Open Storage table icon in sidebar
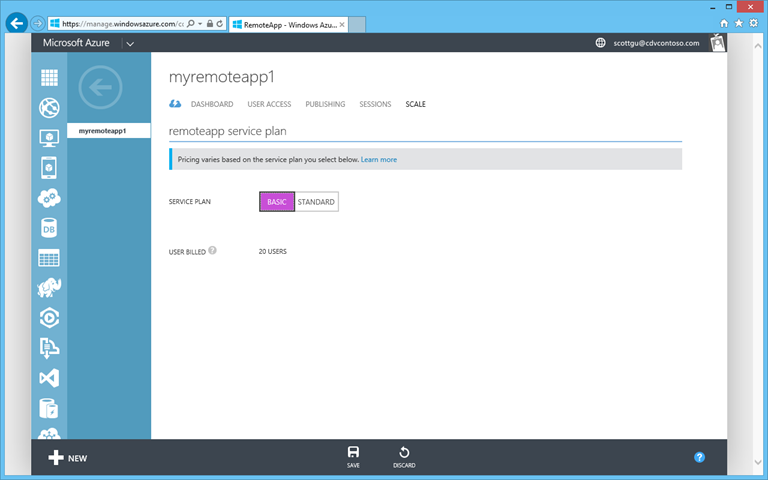This screenshot has width=768, height=480. [x=49, y=258]
